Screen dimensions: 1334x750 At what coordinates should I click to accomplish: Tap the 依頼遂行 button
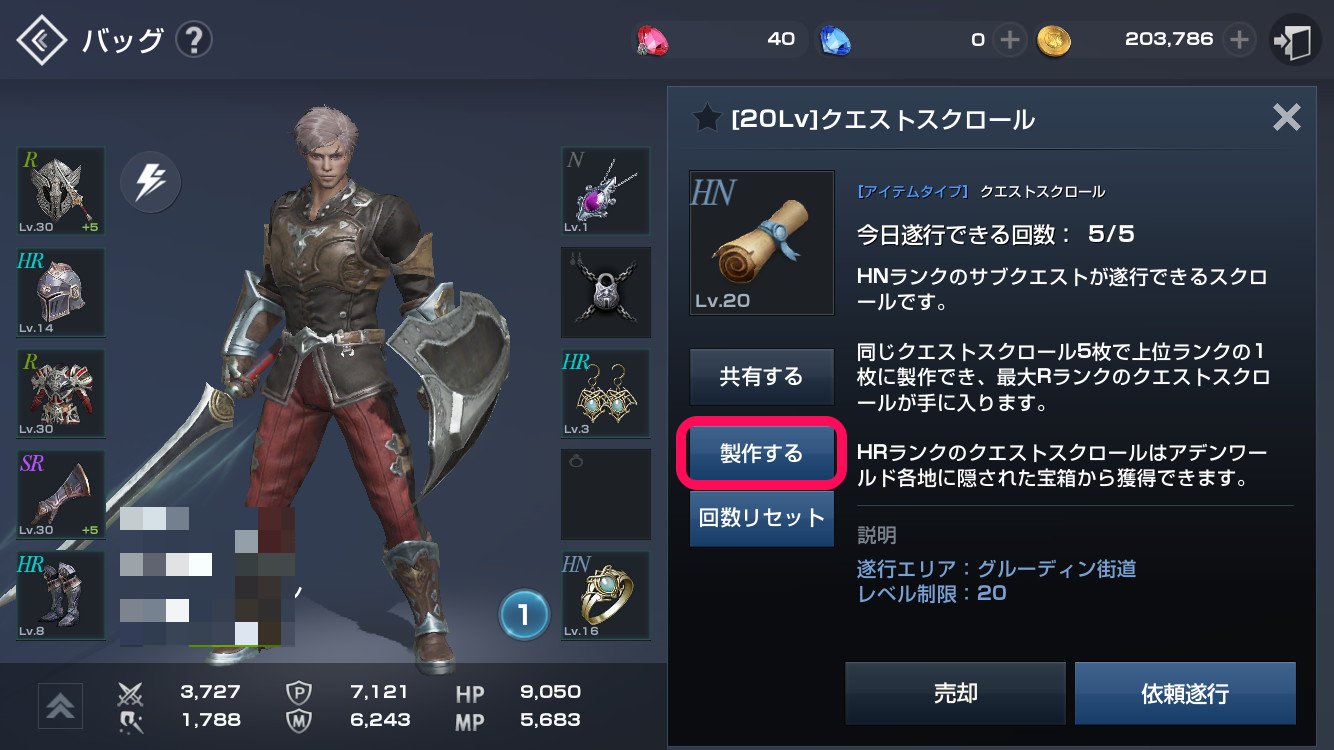(1185, 693)
